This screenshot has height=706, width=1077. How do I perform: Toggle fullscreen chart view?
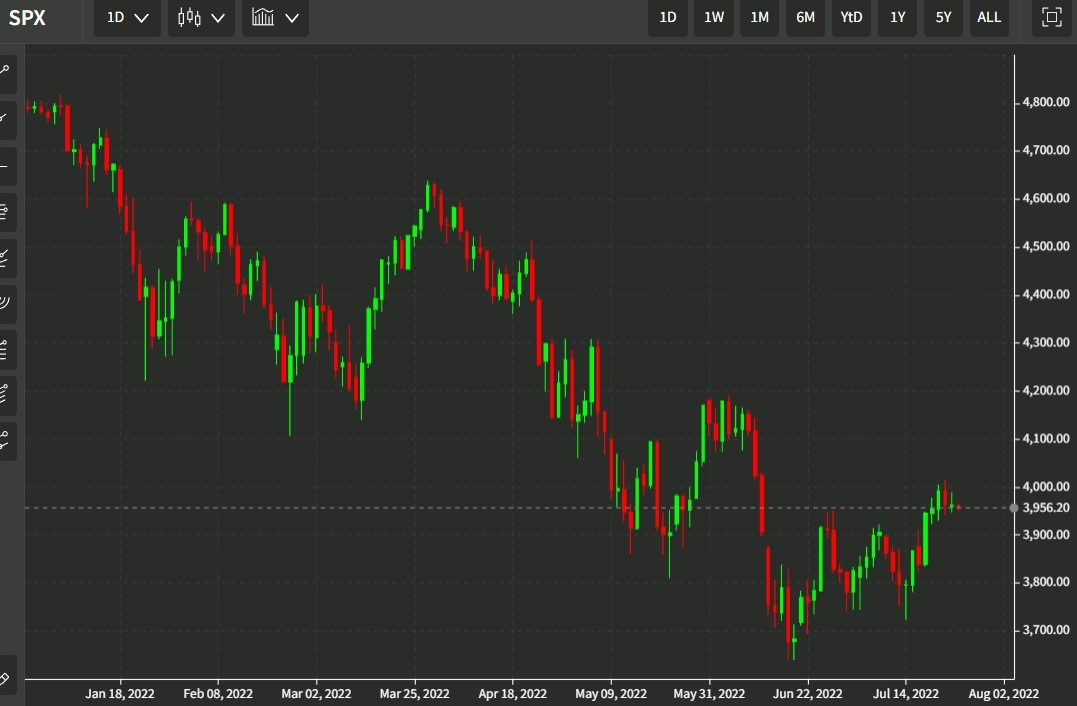pos(1052,18)
